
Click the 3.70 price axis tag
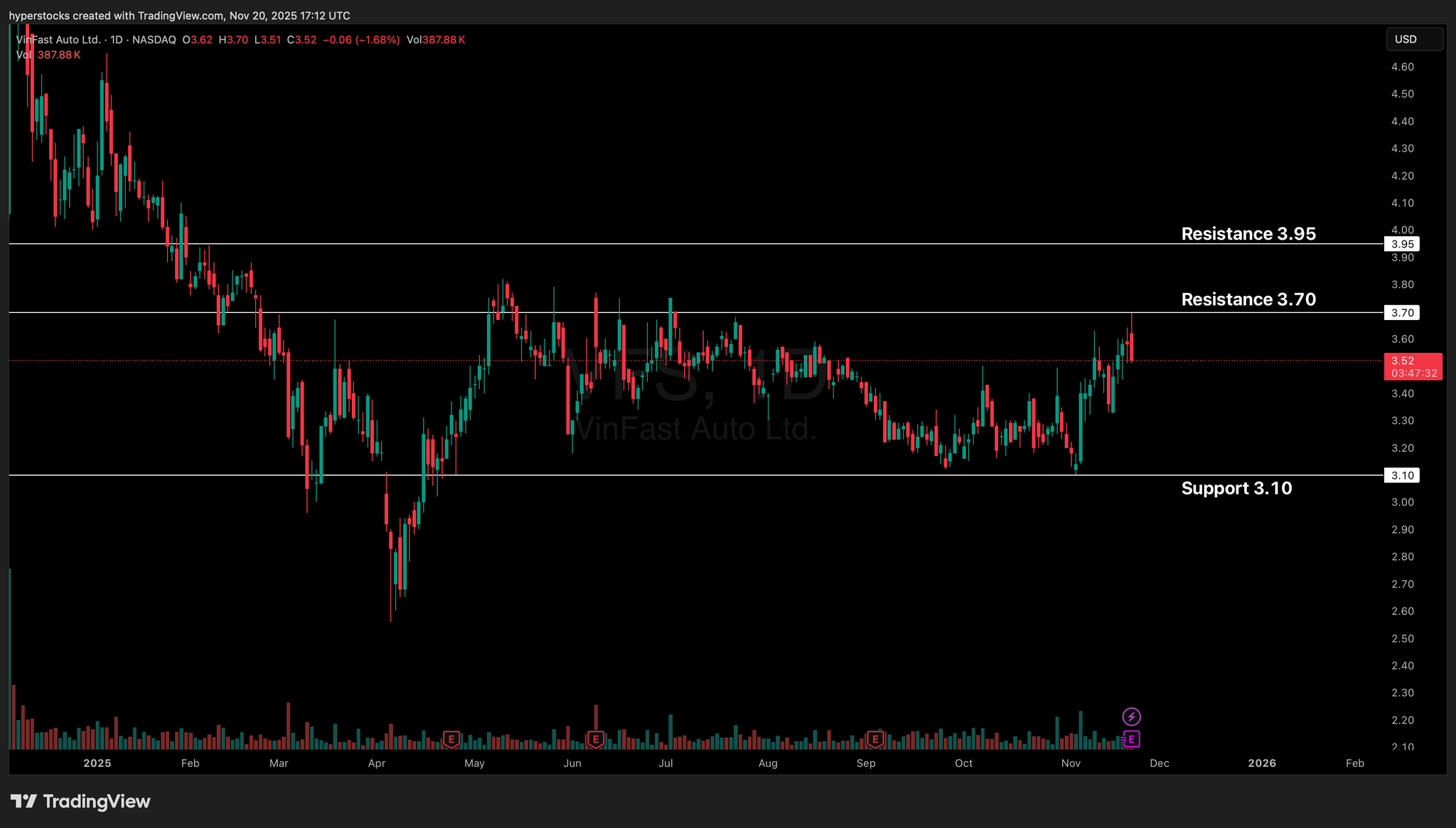(1402, 313)
